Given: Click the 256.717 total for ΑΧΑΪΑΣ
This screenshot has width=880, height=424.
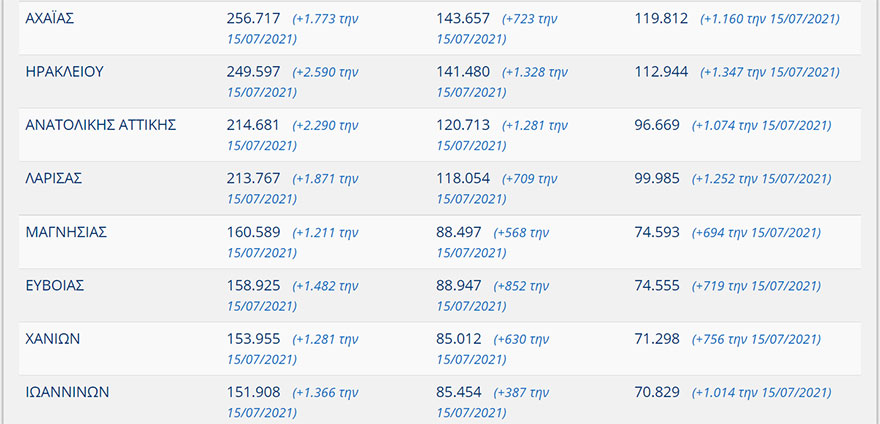Looking at the screenshot, I should (x=254, y=18).
